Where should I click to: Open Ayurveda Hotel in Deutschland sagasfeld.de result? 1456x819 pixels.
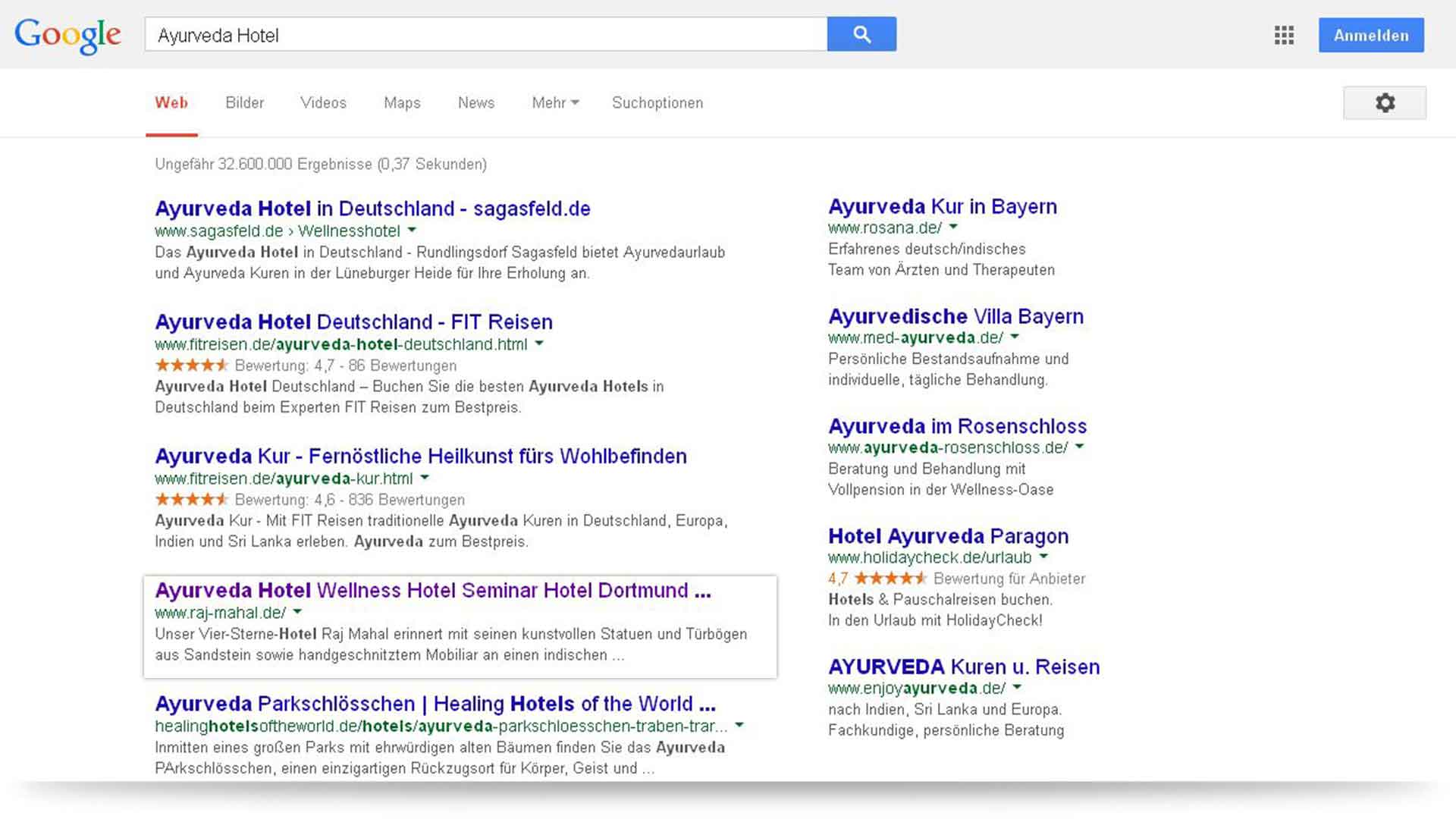point(372,209)
